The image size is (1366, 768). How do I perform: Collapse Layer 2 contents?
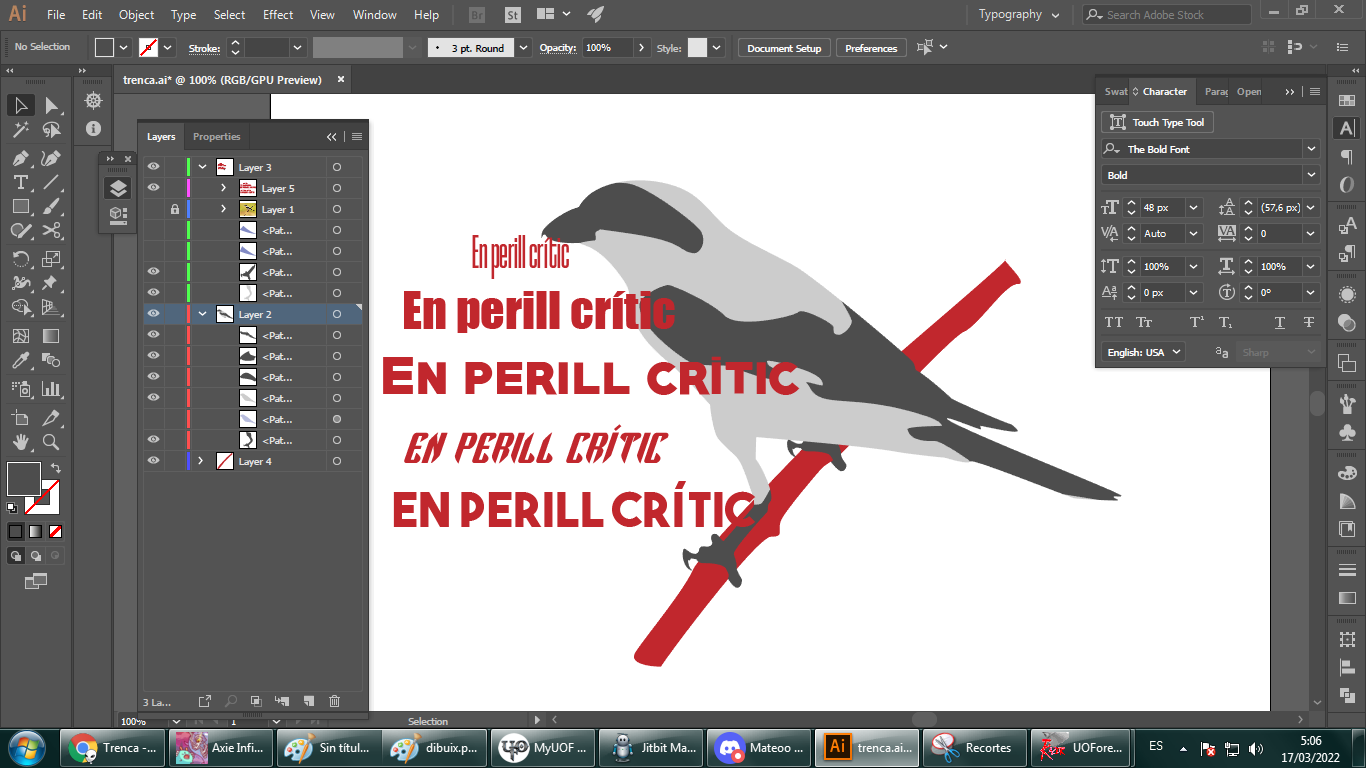point(202,314)
